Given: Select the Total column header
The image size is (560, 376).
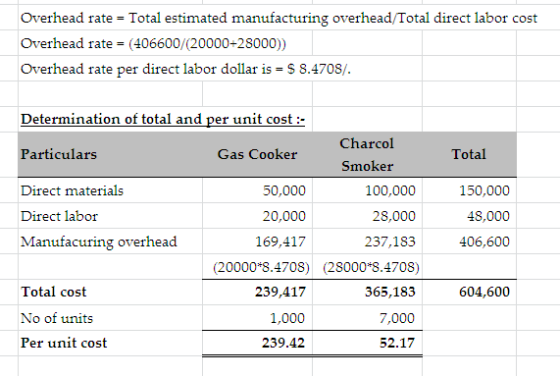Looking at the screenshot, I should (469, 154).
